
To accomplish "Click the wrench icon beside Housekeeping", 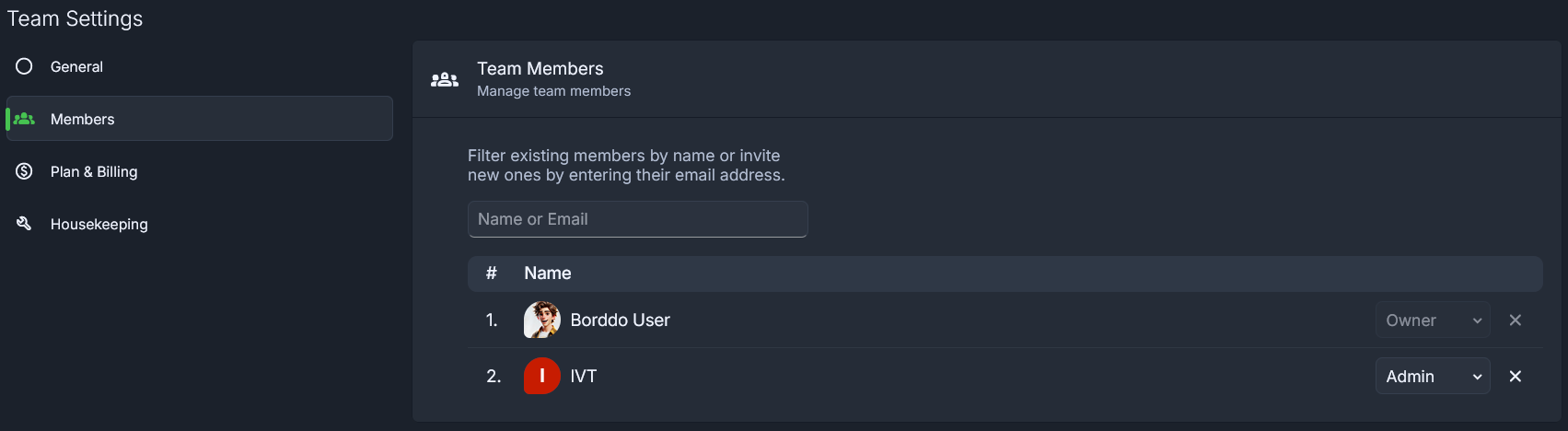I will (24, 224).
